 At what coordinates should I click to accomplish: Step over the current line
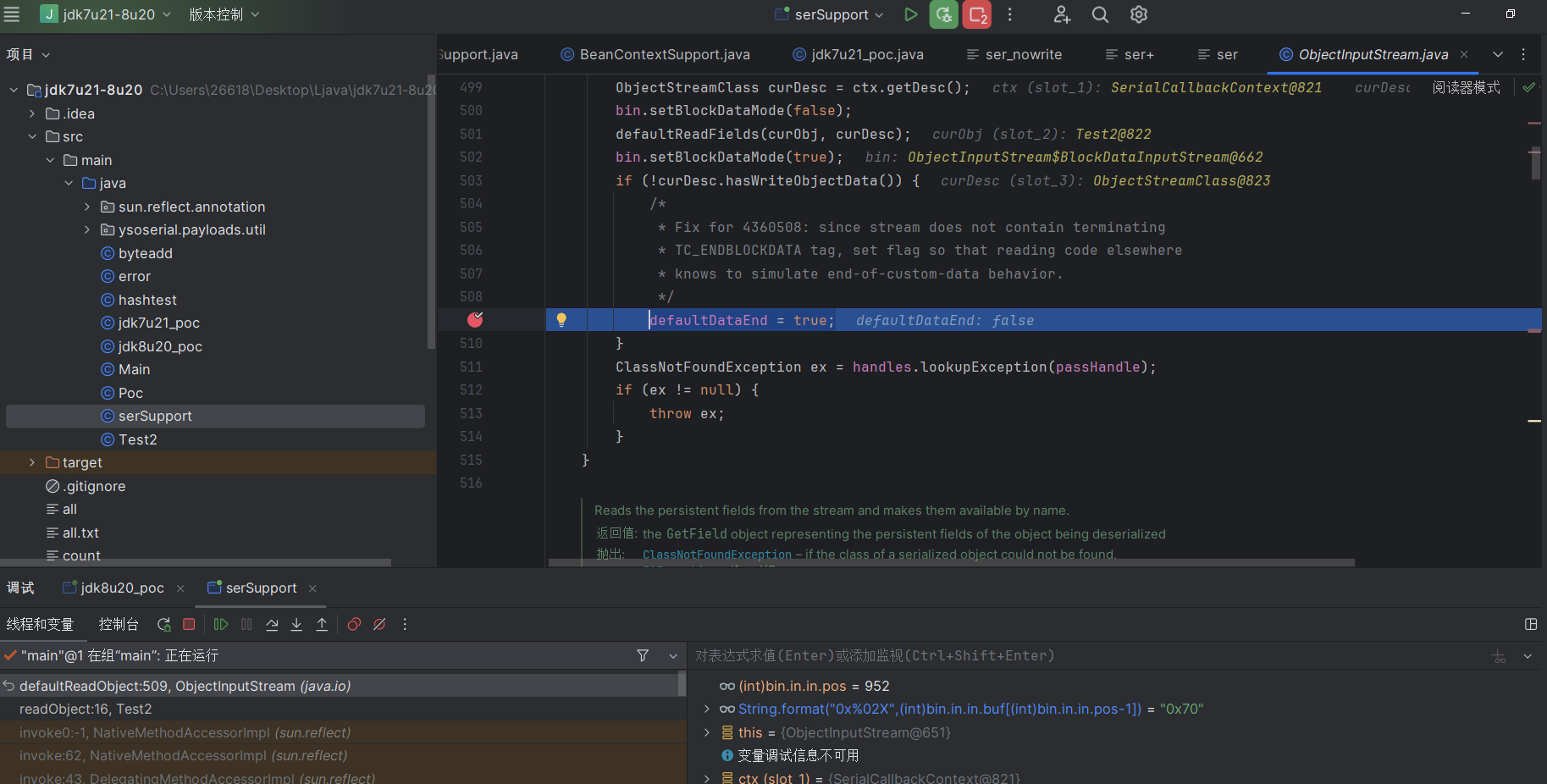[272, 624]
